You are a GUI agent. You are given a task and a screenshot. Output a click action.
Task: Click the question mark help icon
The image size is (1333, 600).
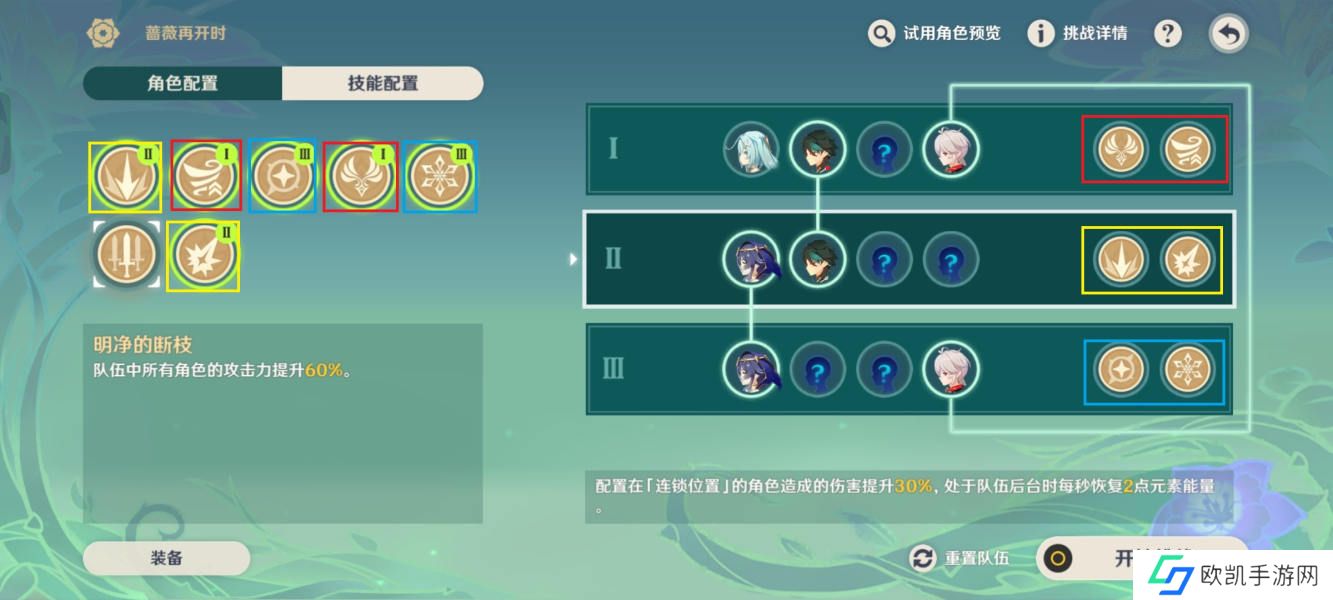(1168, 33)
